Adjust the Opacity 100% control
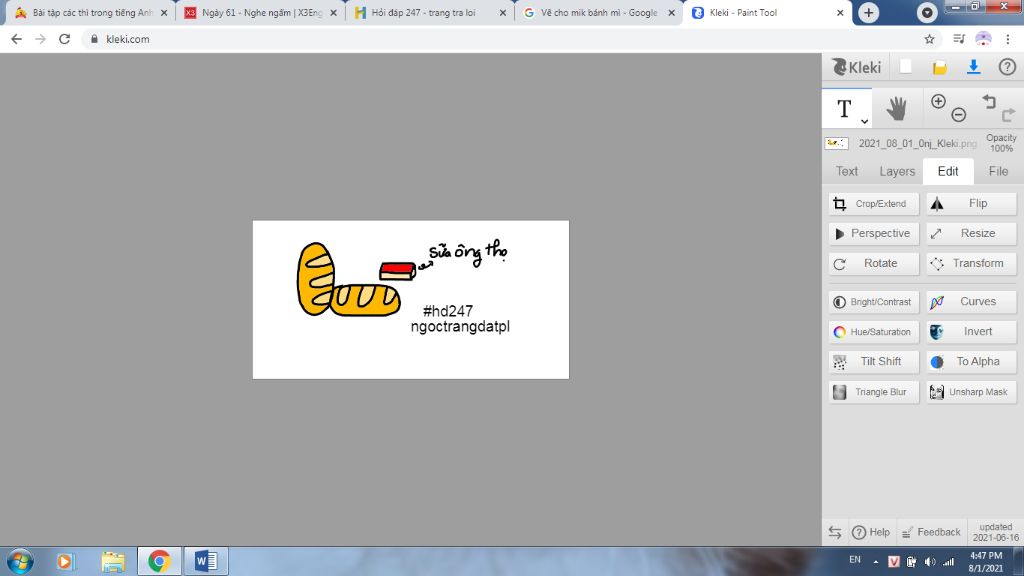 (x=1001, y=143)
